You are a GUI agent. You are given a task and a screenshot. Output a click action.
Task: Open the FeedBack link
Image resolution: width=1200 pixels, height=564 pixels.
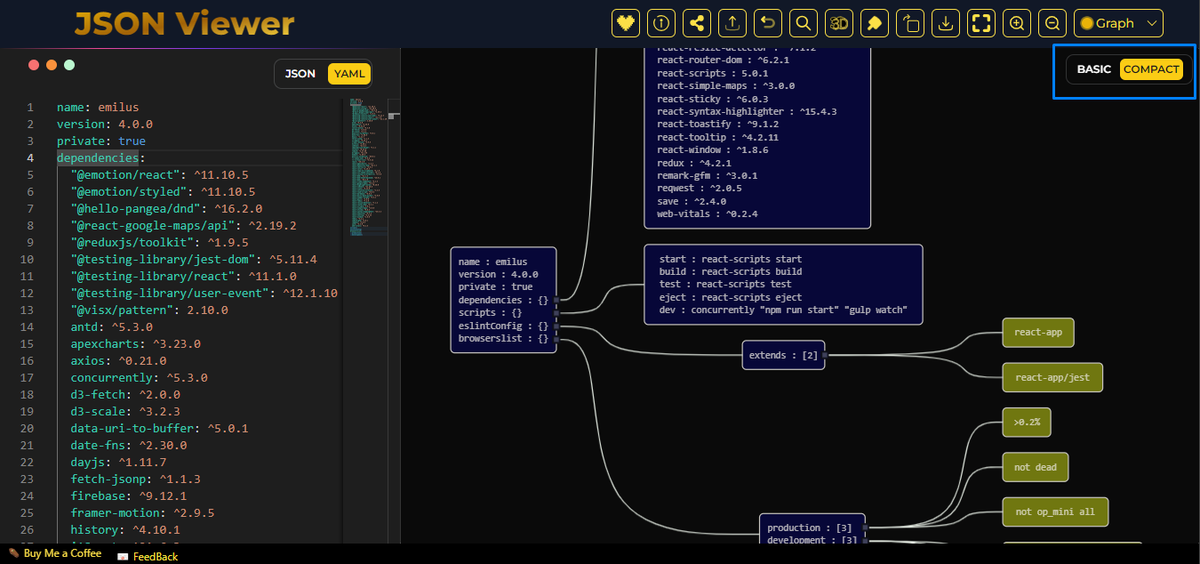click(x=147, y=556)
